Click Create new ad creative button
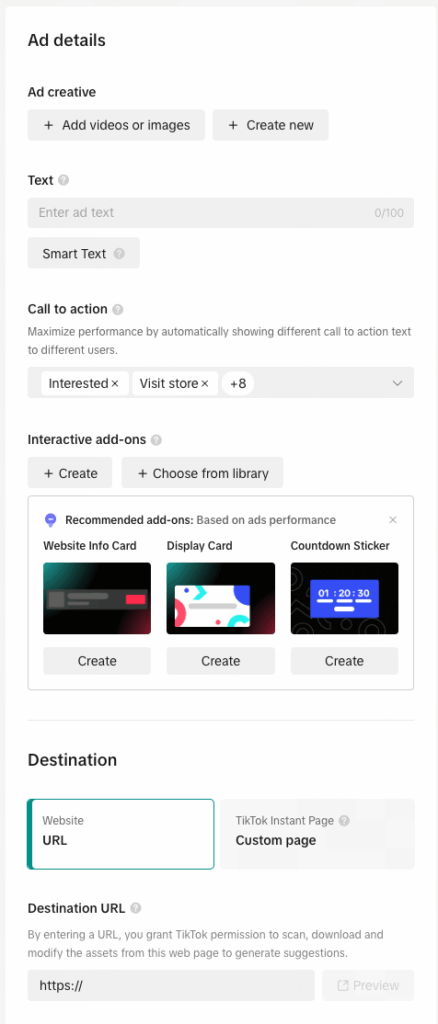 (270, 125)
